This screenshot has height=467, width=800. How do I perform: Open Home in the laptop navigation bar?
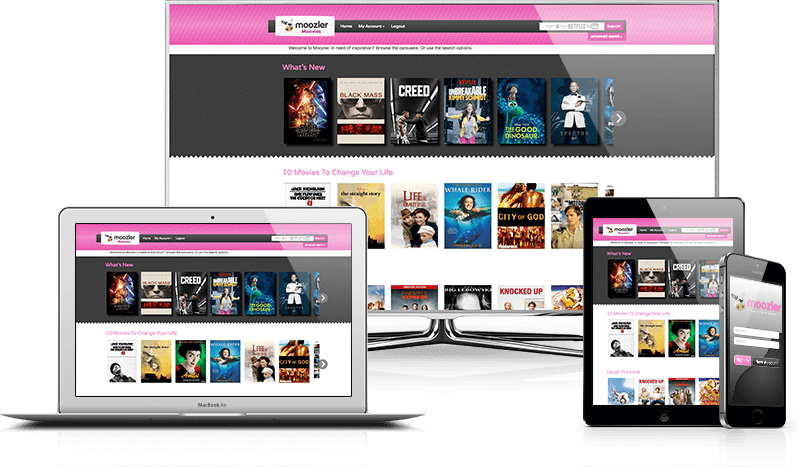146,238
